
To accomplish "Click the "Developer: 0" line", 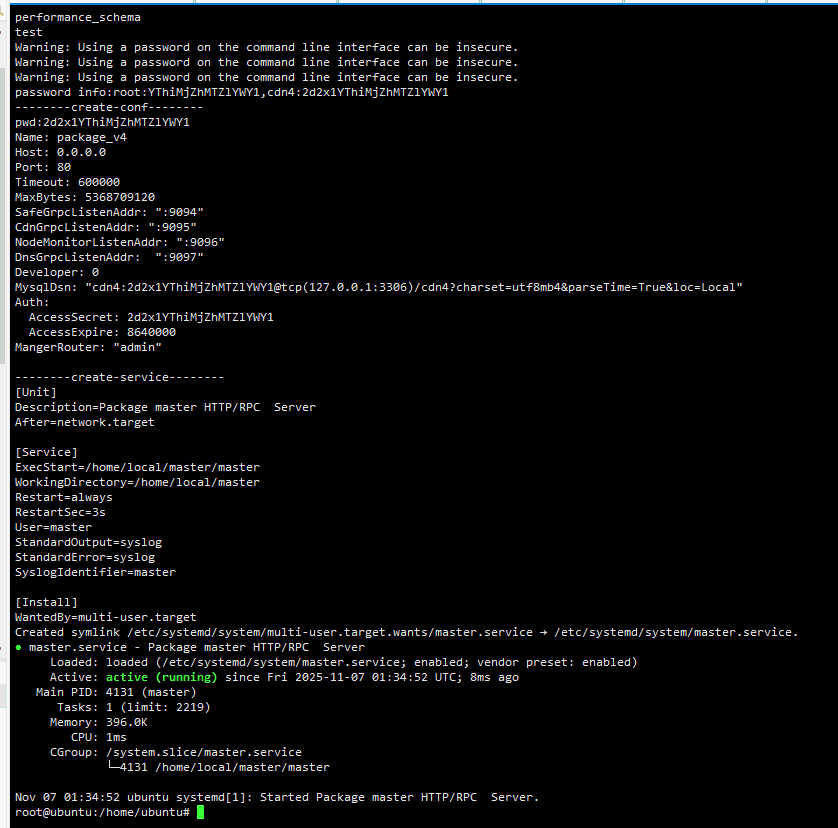I will click(57, 272).
